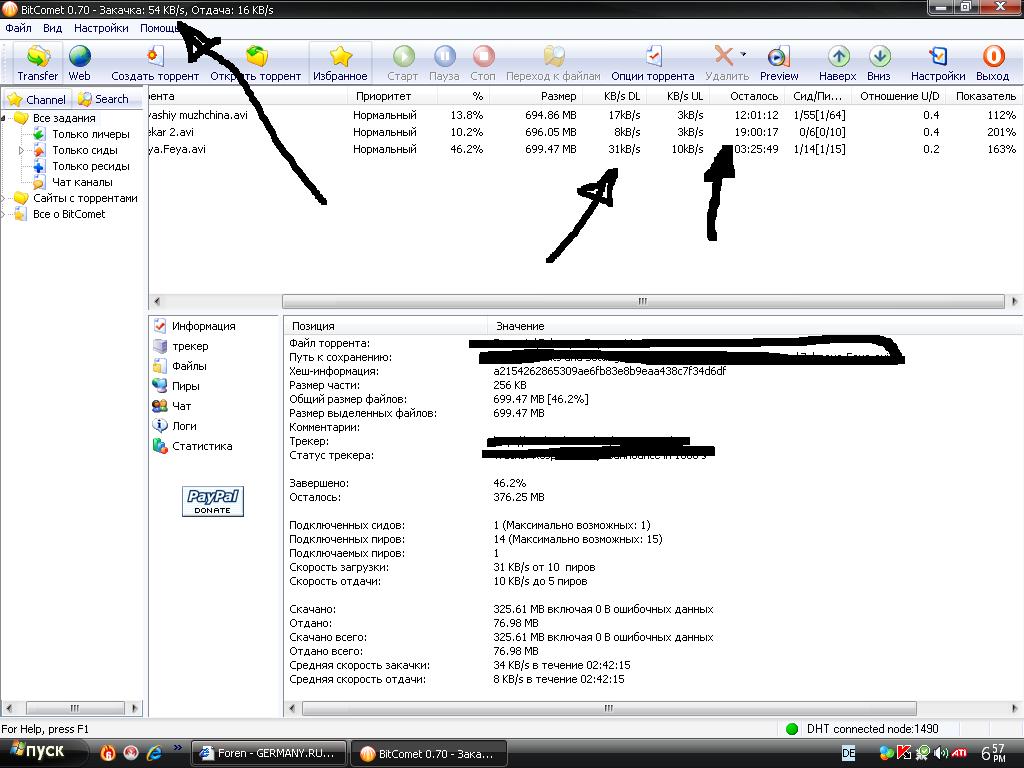
Task: Click the sidebar horizontal scrollbar thumb
Action: coord(75,708)
